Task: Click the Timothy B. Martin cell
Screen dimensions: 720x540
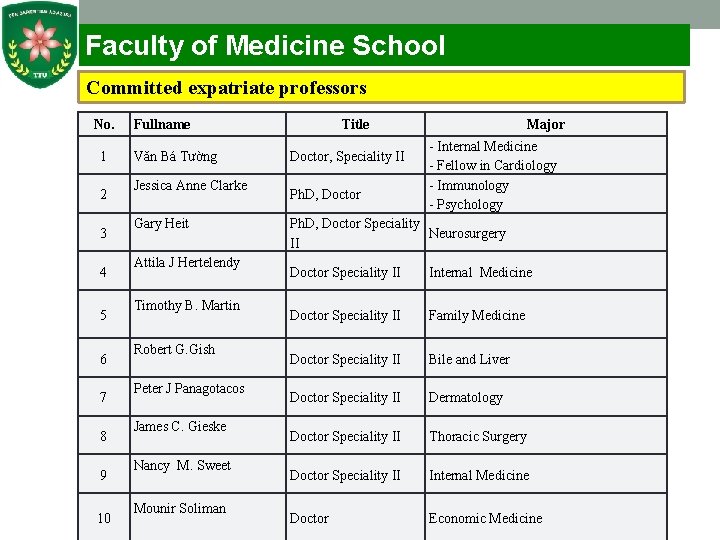Action: (x=187, y=305)
